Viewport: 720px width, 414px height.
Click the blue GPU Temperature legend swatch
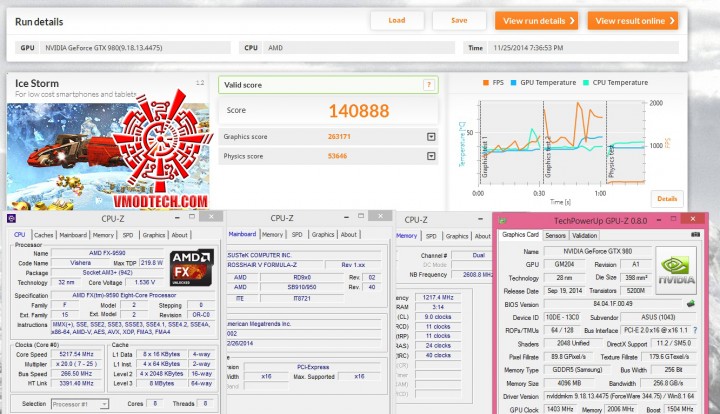pyautogui.click(x=513, y=83)
